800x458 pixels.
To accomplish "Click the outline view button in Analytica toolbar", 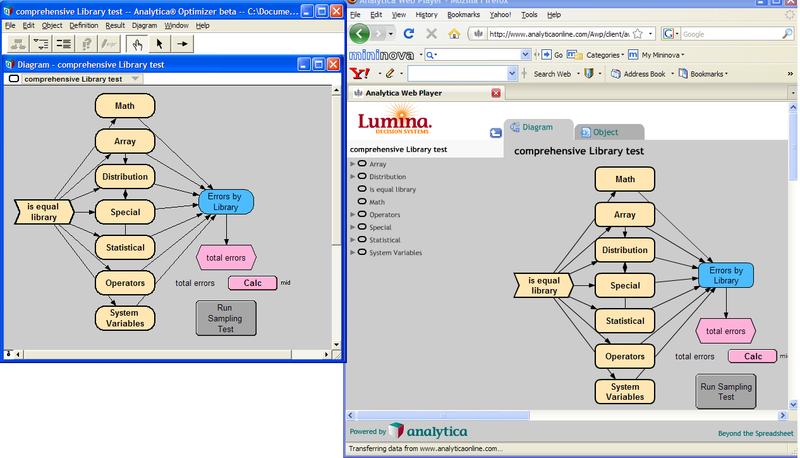I will coord(41,44).
